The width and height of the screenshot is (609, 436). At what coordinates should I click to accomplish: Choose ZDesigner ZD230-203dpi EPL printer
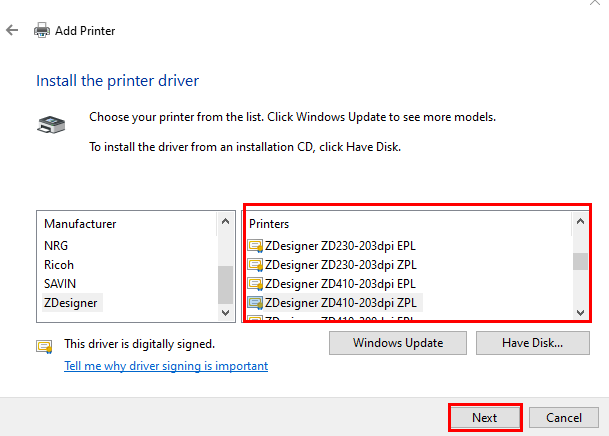tap(340, 246)
